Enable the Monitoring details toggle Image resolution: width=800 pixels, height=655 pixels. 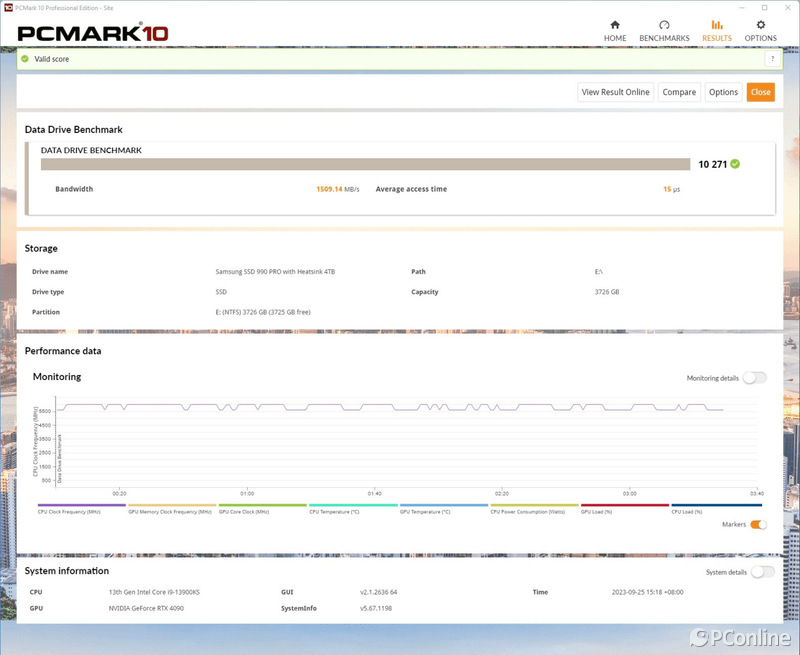pos(754,378)
